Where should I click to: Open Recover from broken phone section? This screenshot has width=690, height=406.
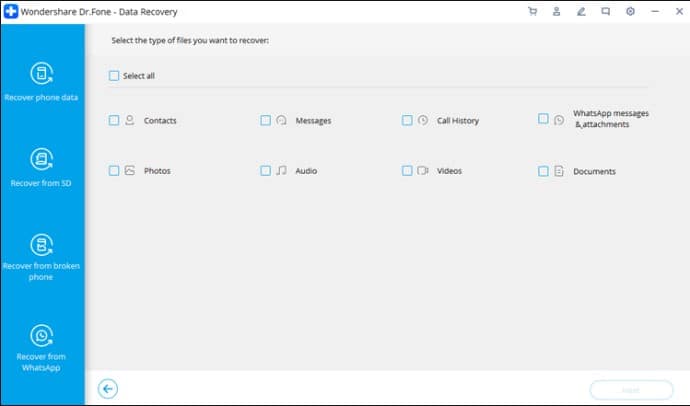(41, 258)
